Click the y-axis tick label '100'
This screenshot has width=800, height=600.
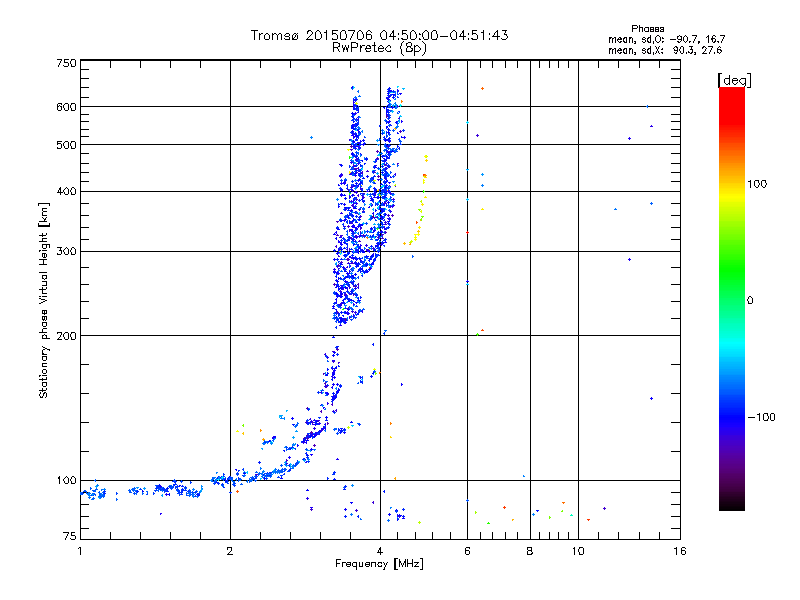66,480
